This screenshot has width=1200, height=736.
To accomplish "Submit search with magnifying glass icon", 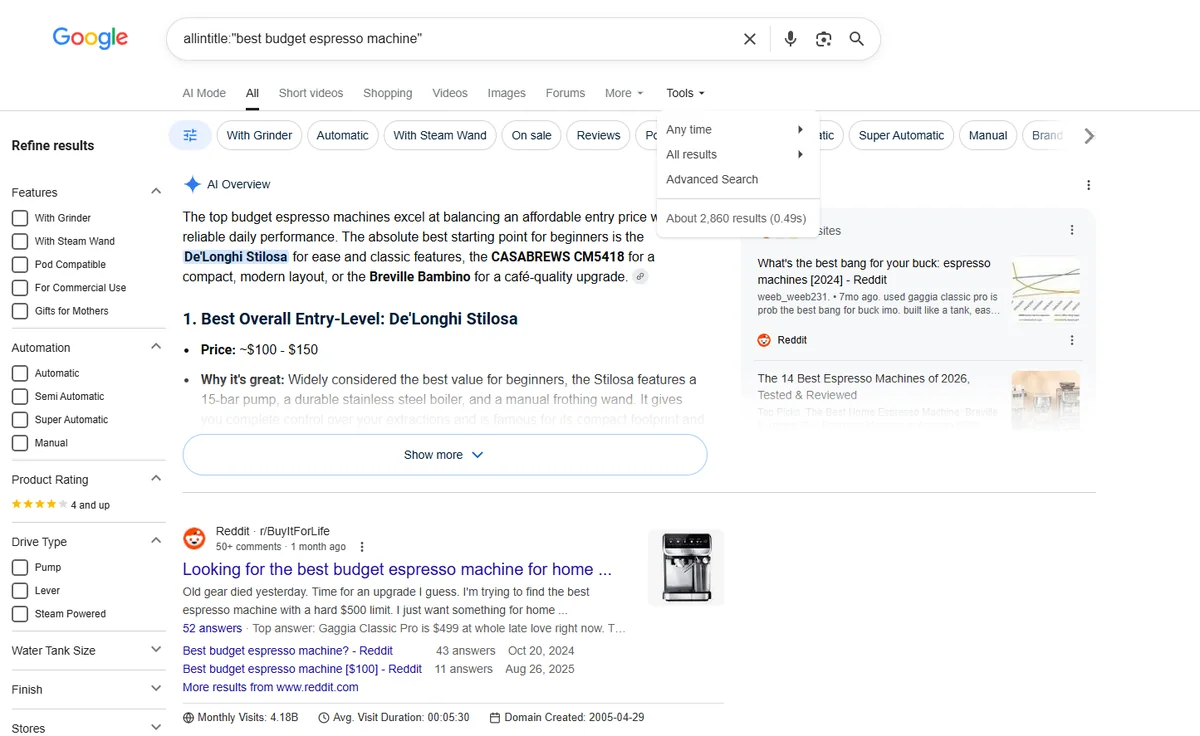I will point(856,39).
